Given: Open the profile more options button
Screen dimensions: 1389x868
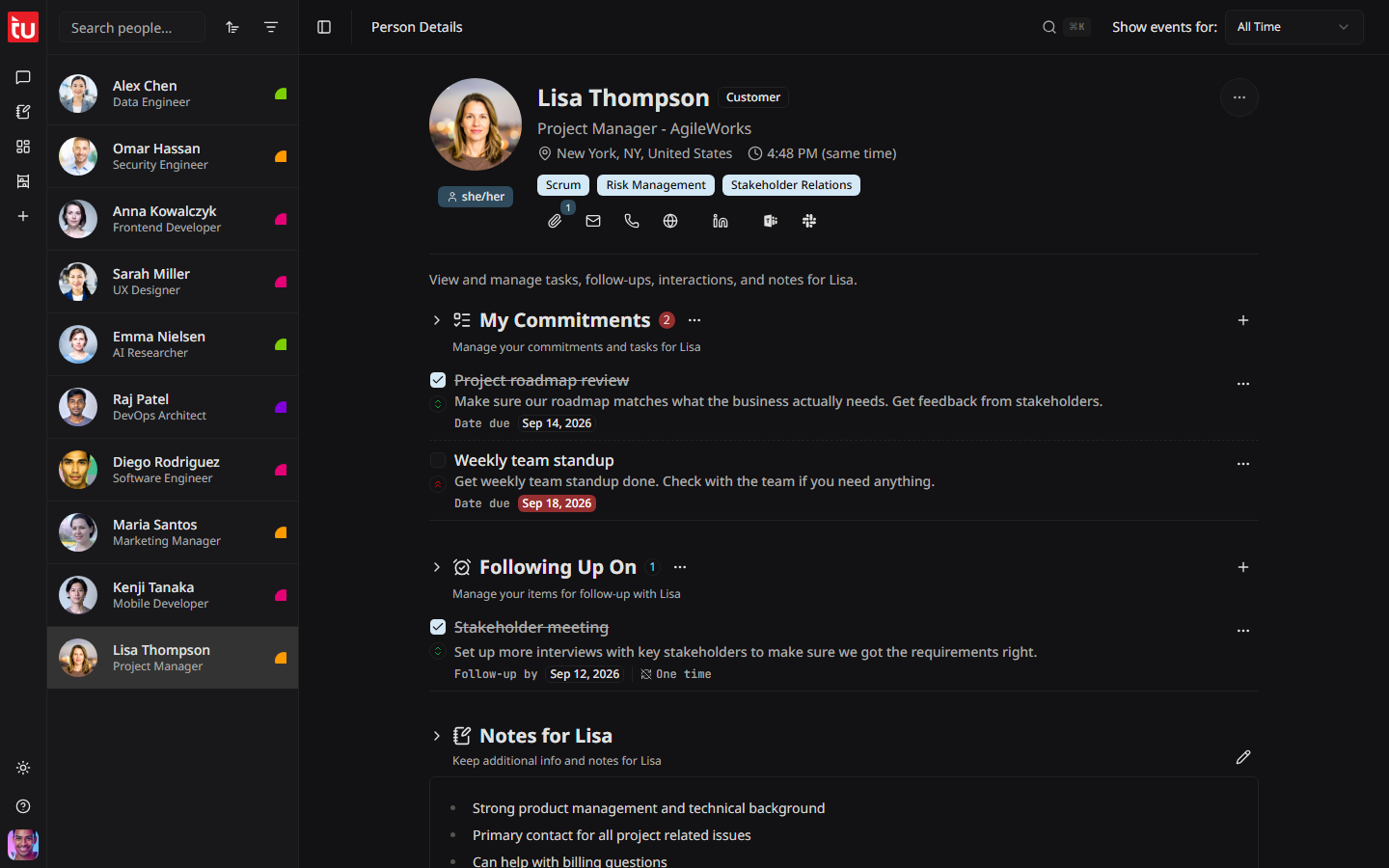Looking at the screenshot, I should [x=1239, y=97].
